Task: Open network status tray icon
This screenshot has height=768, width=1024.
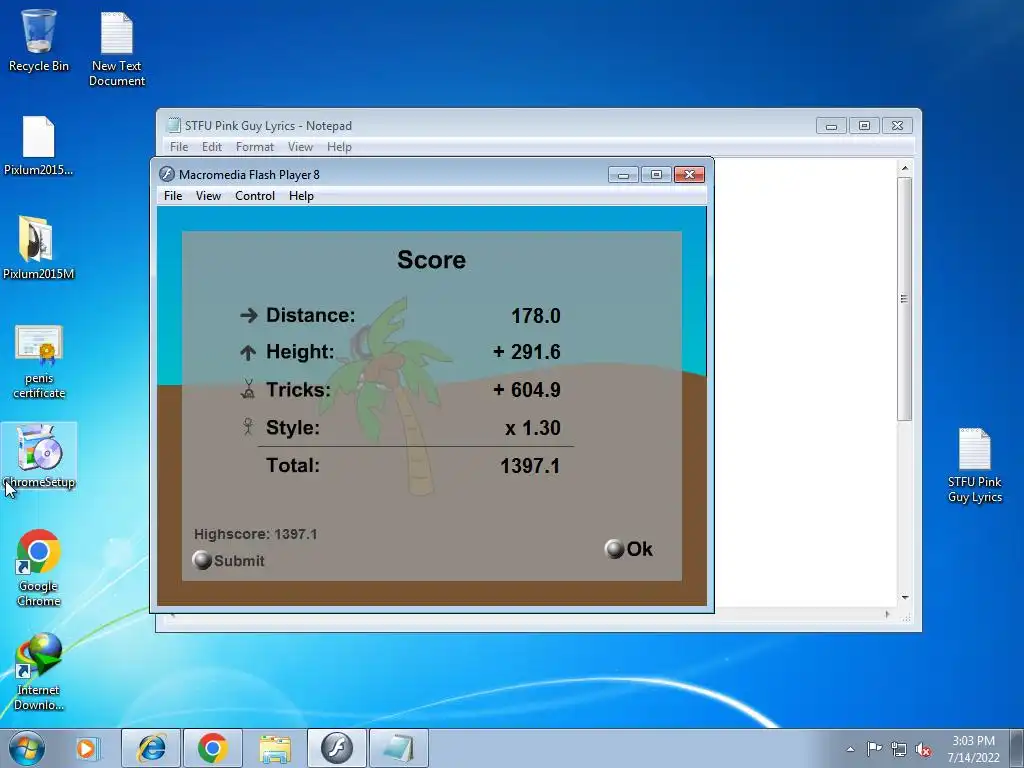Action: click(899, 749)
